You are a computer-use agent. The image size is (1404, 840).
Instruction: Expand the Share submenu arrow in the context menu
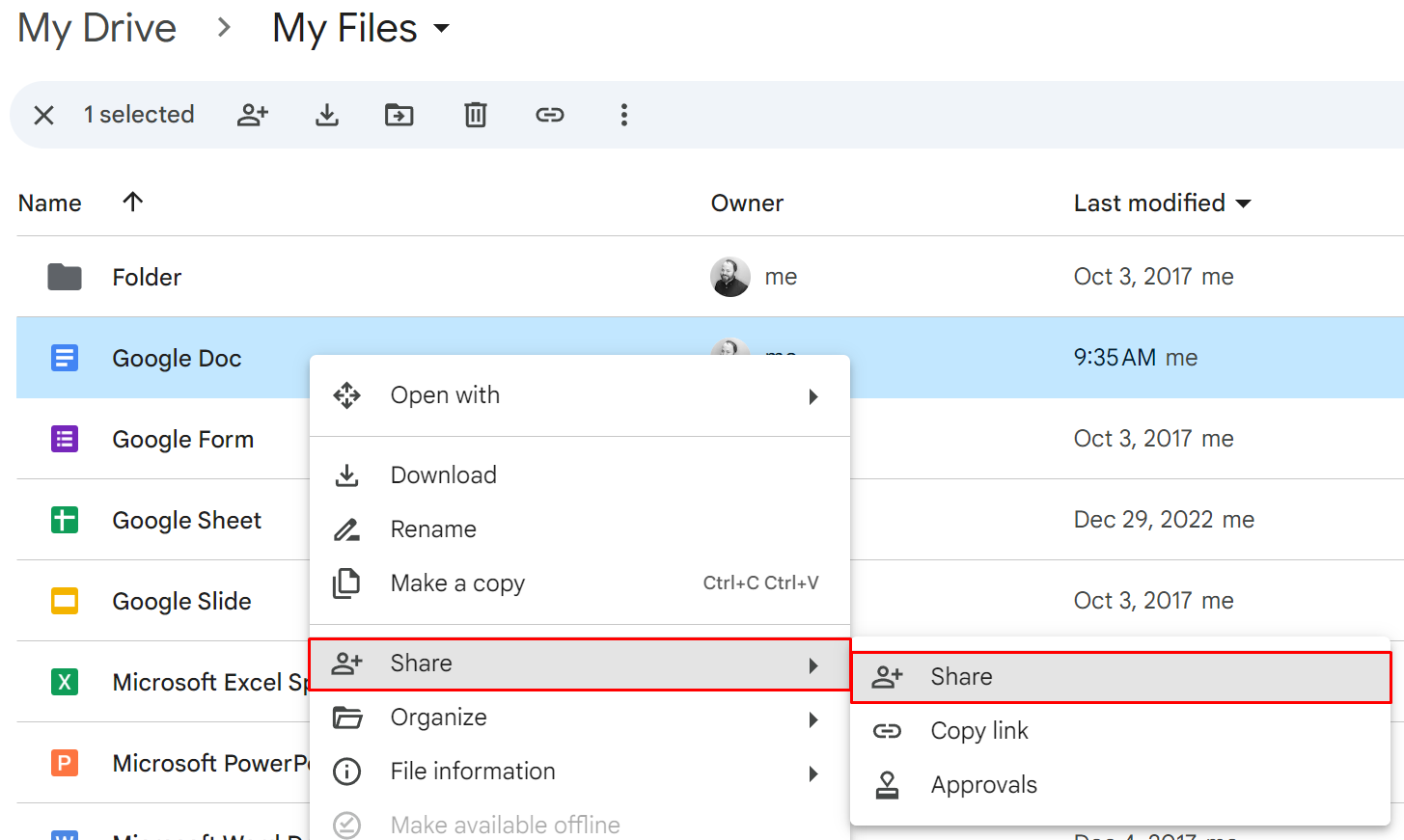click(813, 665)
